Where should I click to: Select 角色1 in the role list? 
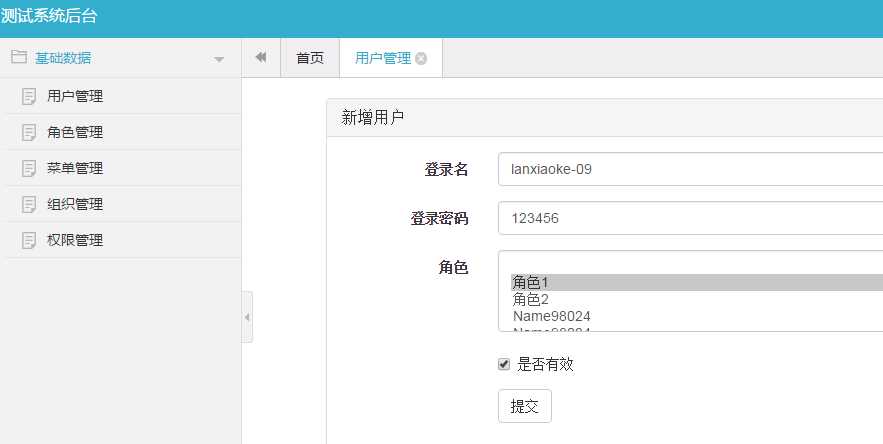[x=697, y=282]
